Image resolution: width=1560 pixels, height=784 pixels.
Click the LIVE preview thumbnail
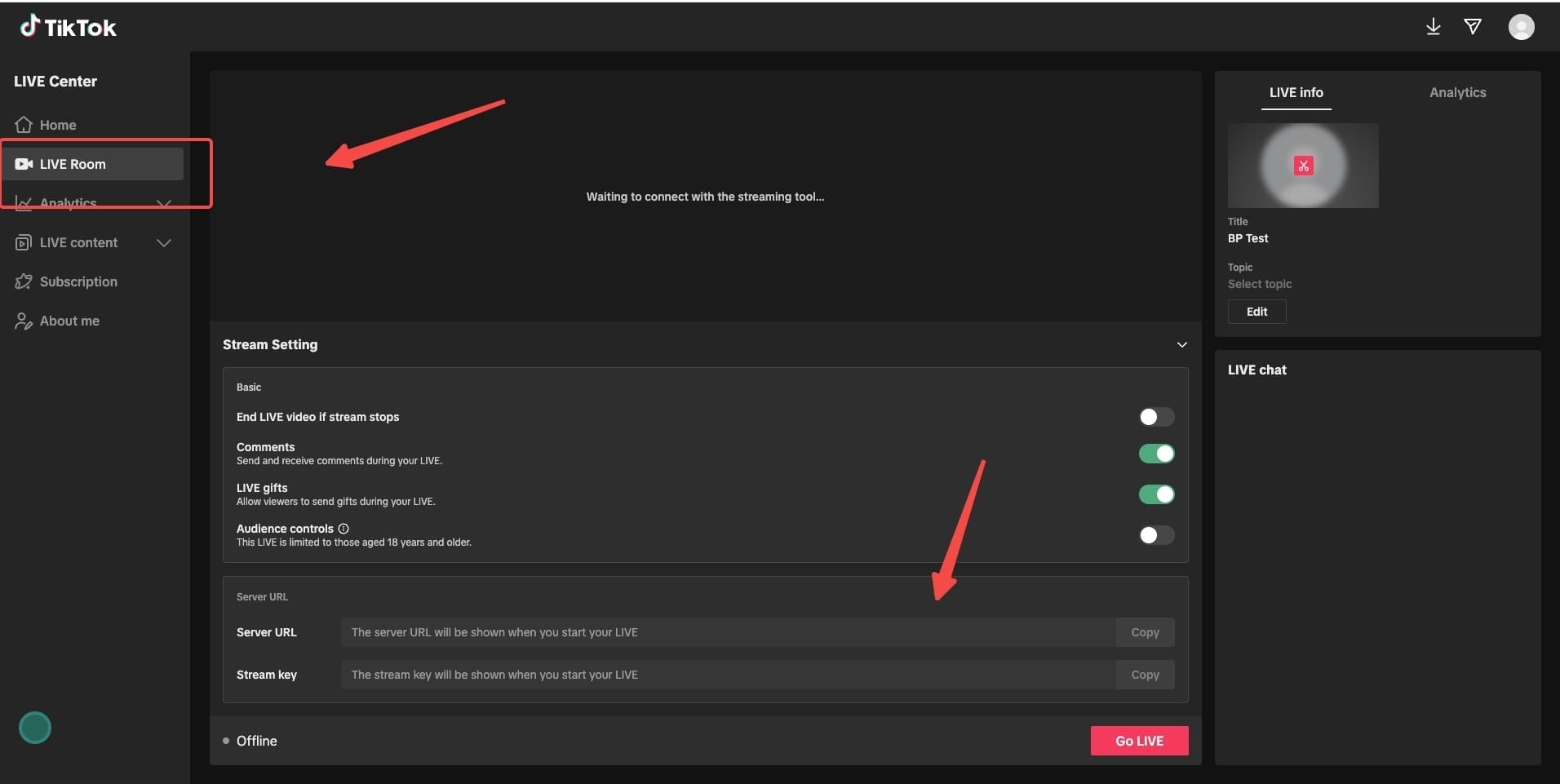(x=1303, y=166)
